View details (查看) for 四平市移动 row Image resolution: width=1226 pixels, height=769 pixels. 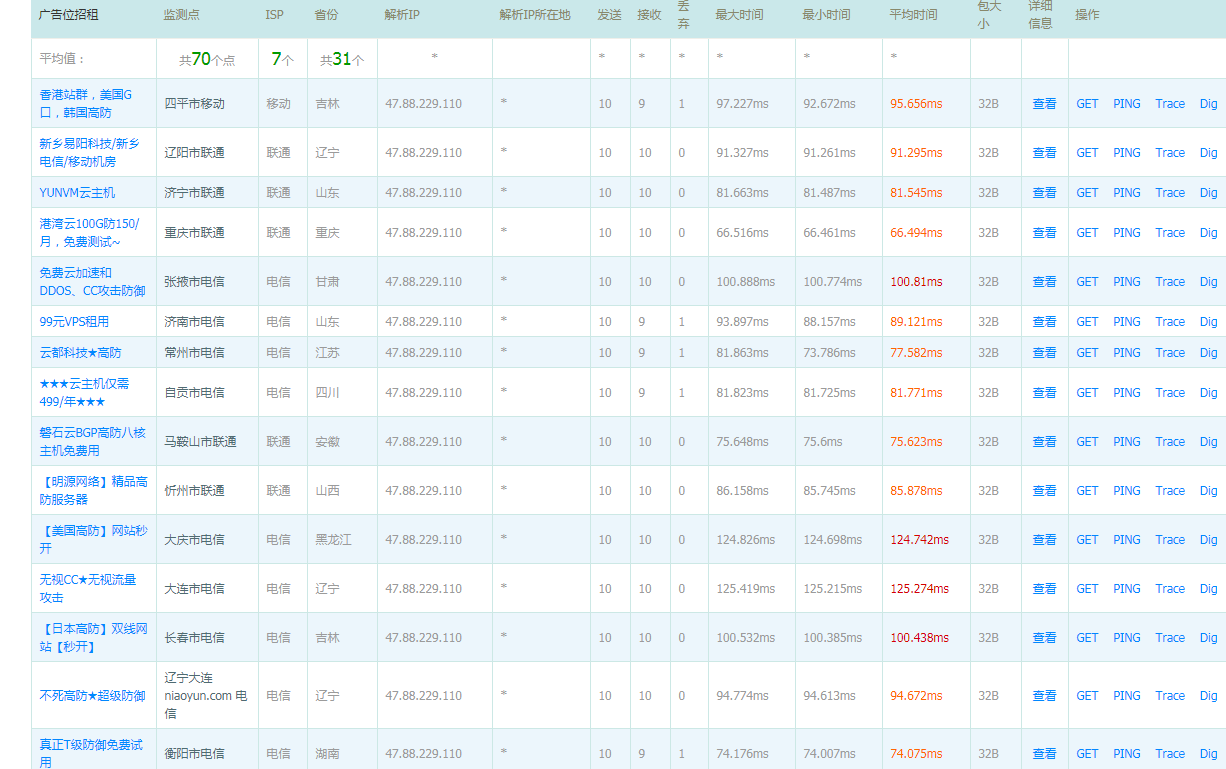tap(1044, 104)
